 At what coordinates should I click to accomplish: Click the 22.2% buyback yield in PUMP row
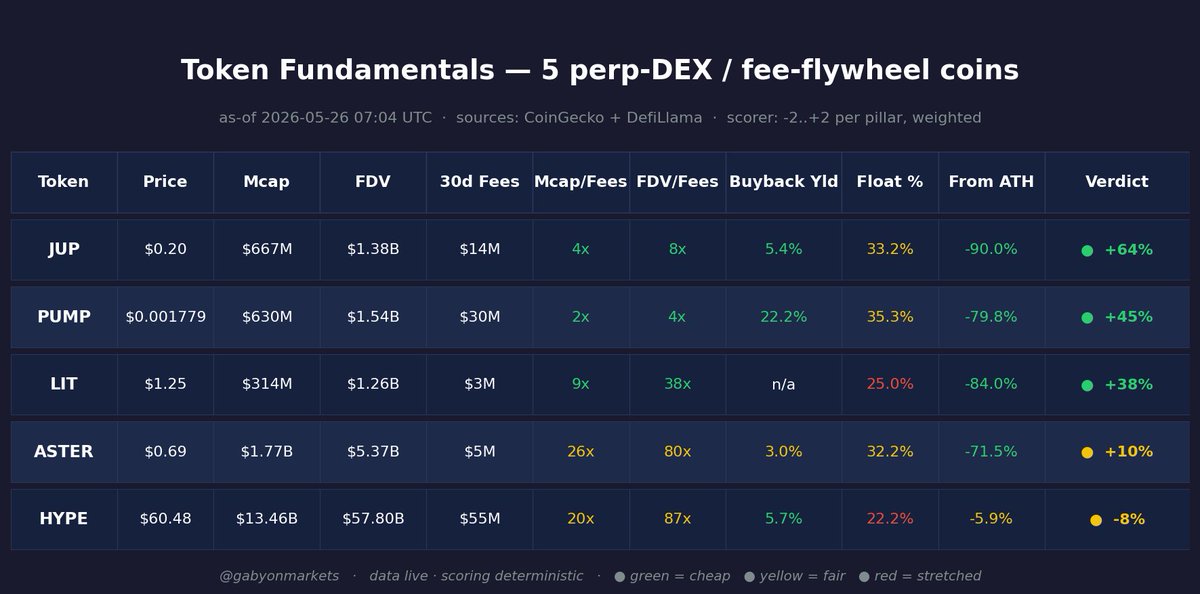coord(784,317)
